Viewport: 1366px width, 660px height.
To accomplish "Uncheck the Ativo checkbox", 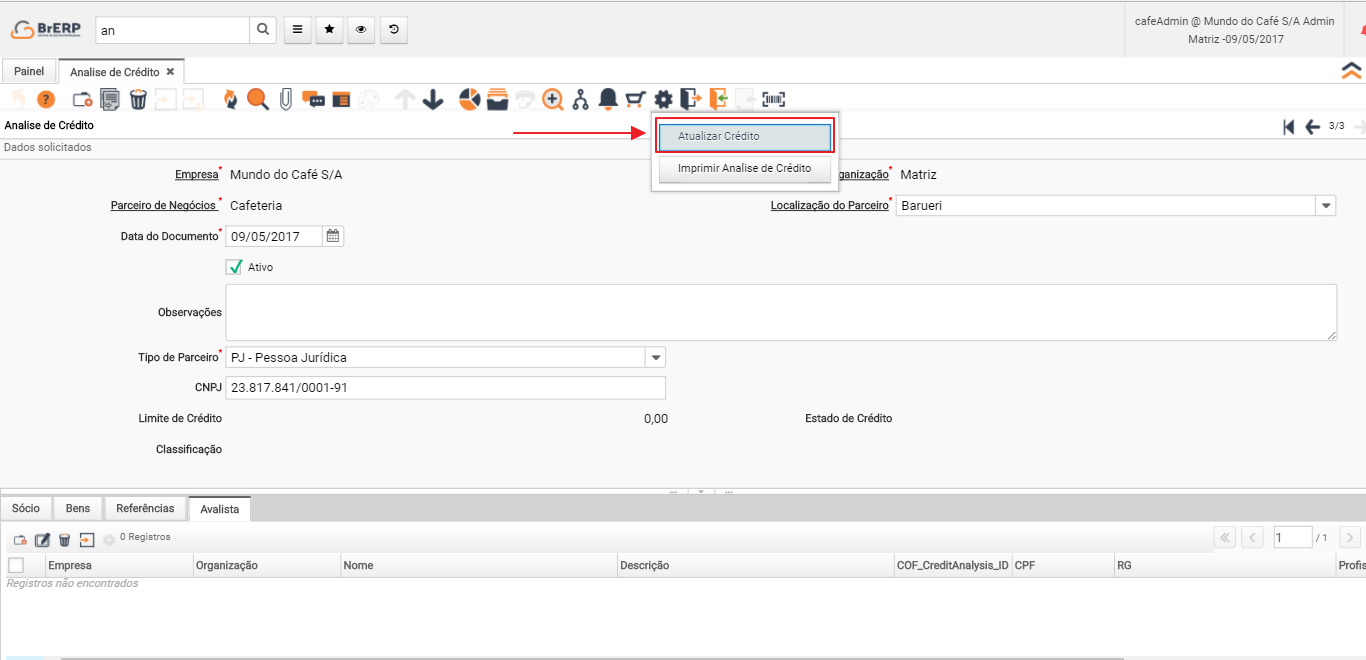I will [235, 267].
